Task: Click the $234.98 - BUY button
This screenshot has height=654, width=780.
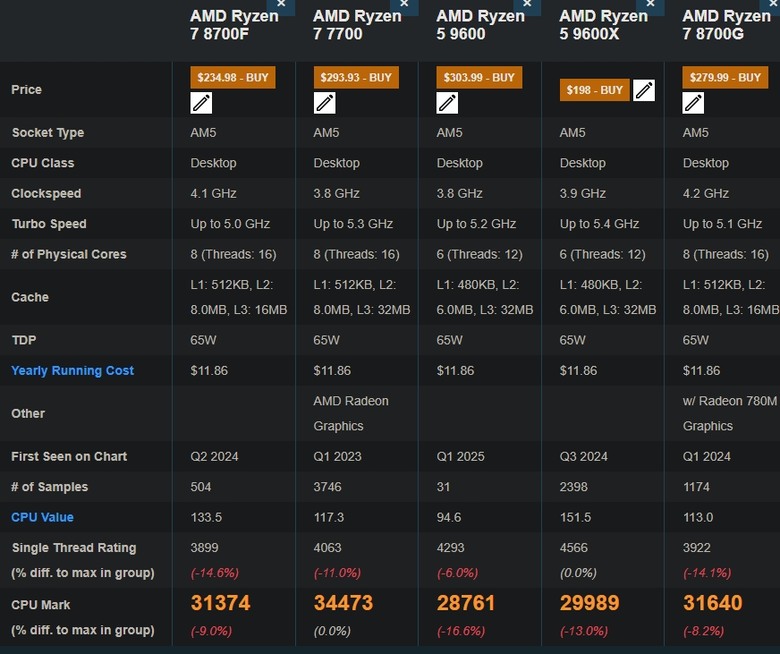Action: click(233, 78)
